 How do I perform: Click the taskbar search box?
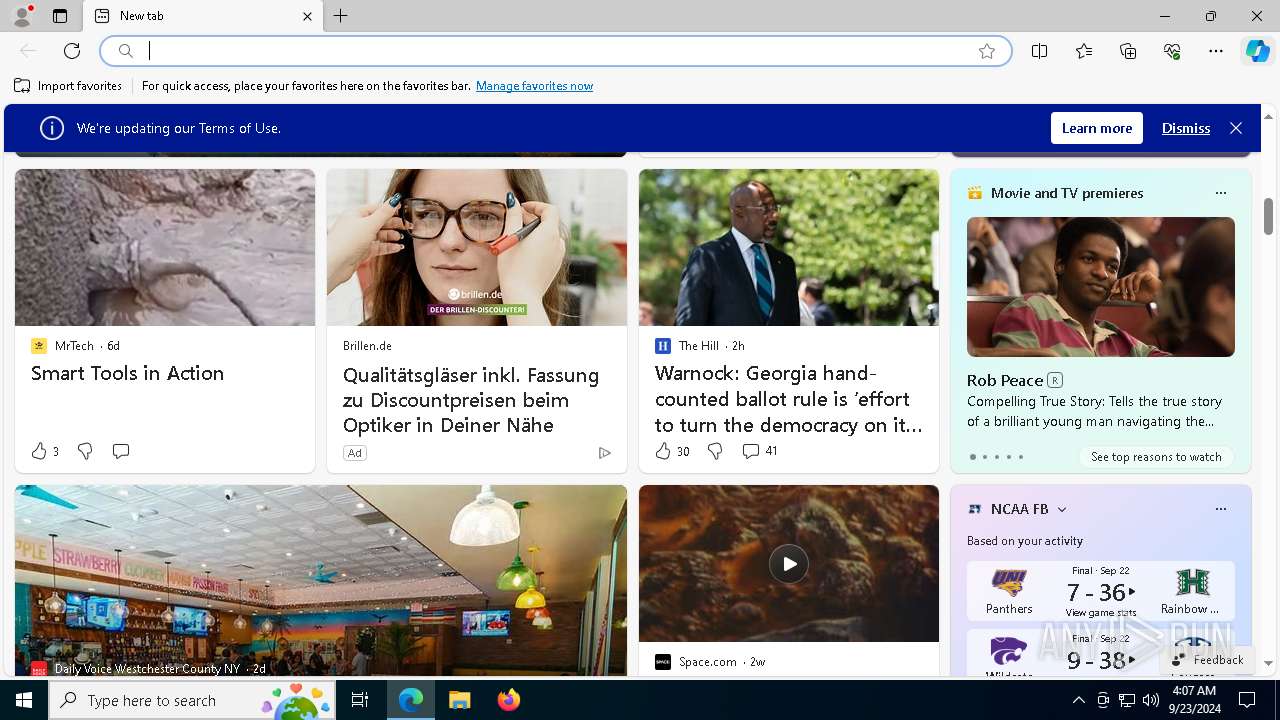coord(193,700)
